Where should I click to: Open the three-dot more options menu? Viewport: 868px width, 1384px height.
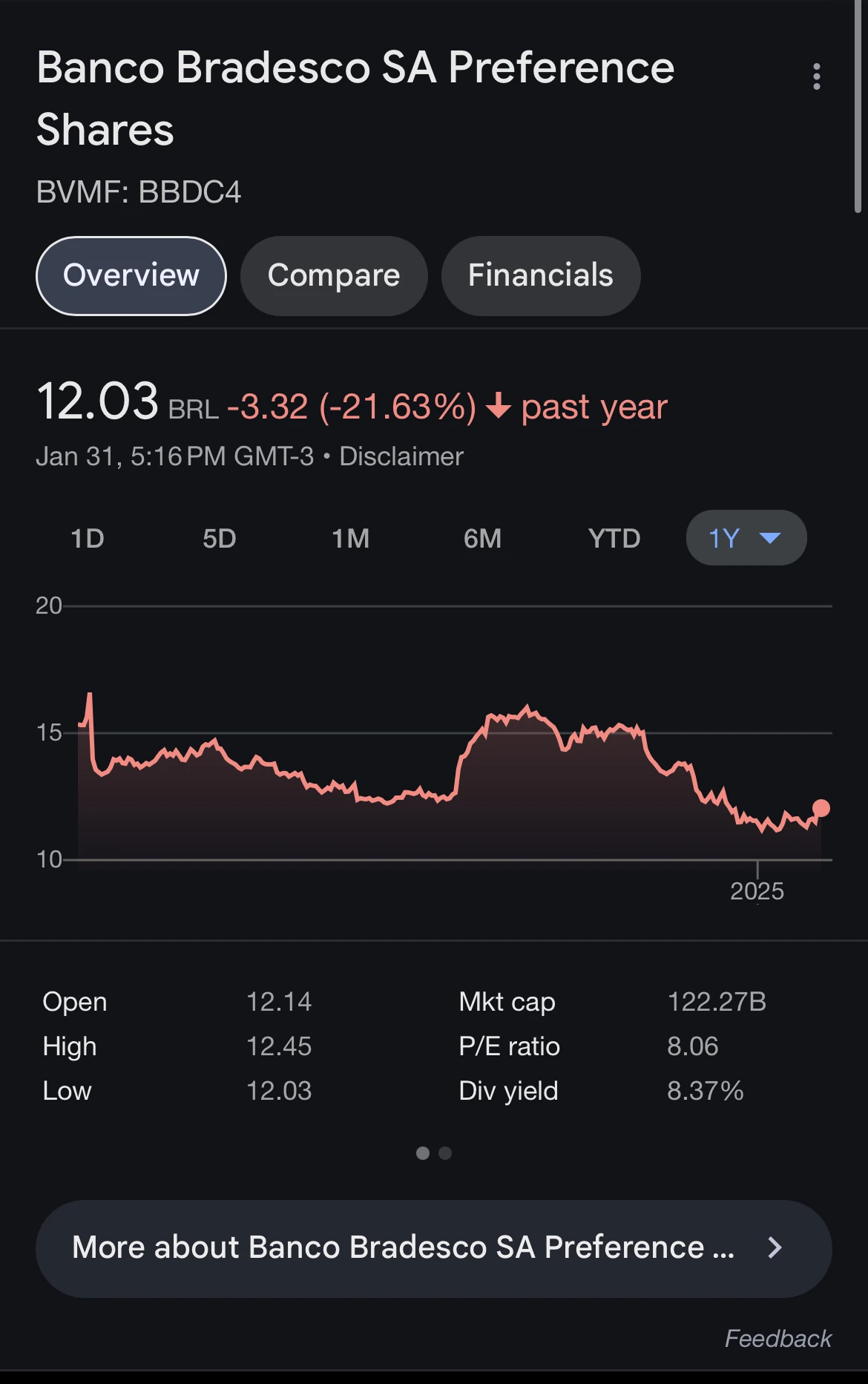(816, 76)
